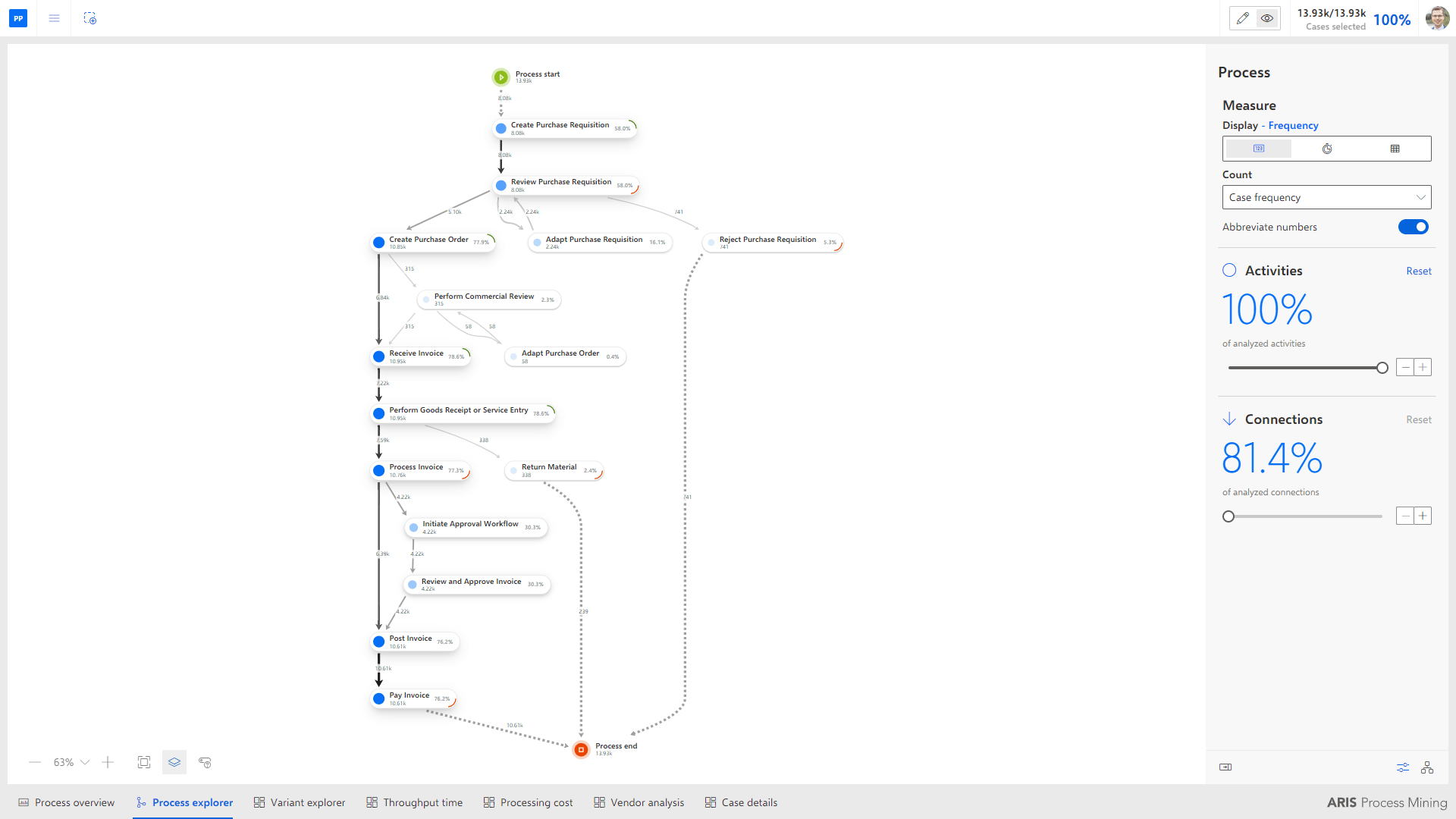Click the fit-to-screen icon near zoom controls

tap(143, 762)
